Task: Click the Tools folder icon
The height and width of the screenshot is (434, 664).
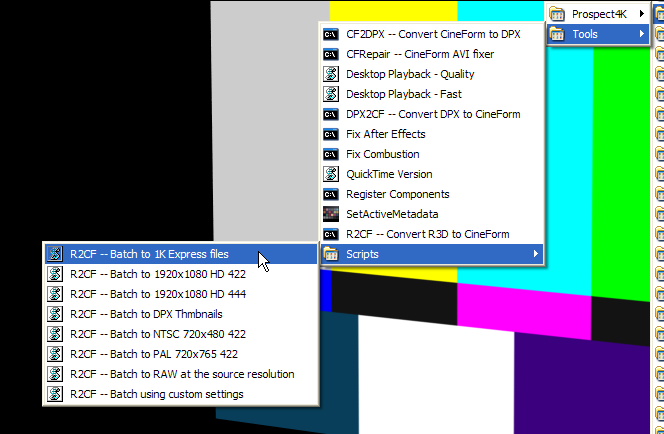Action: coord(557,34)
